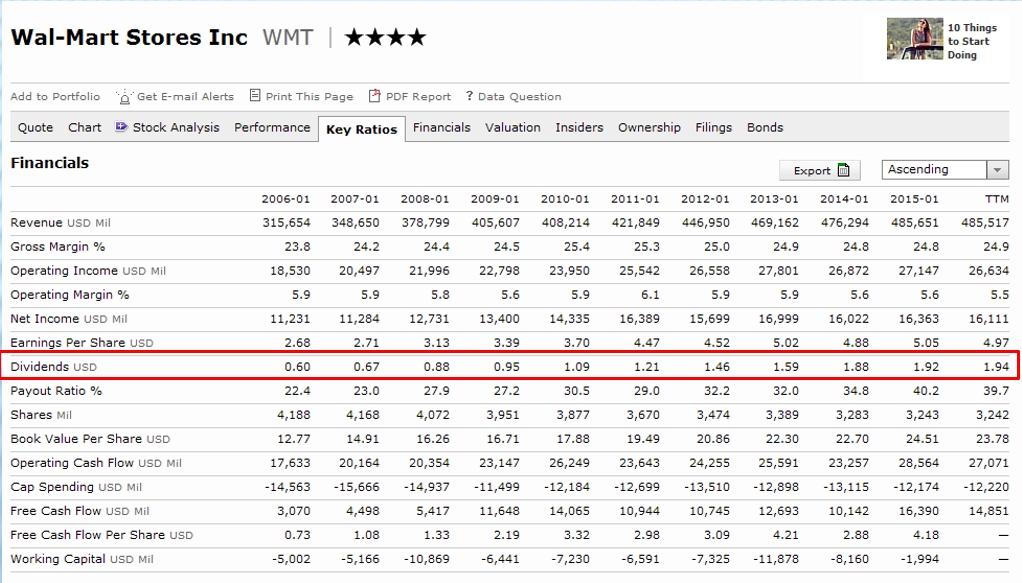Click the Wal-Mart Stores Inc heading

point(129,37)
